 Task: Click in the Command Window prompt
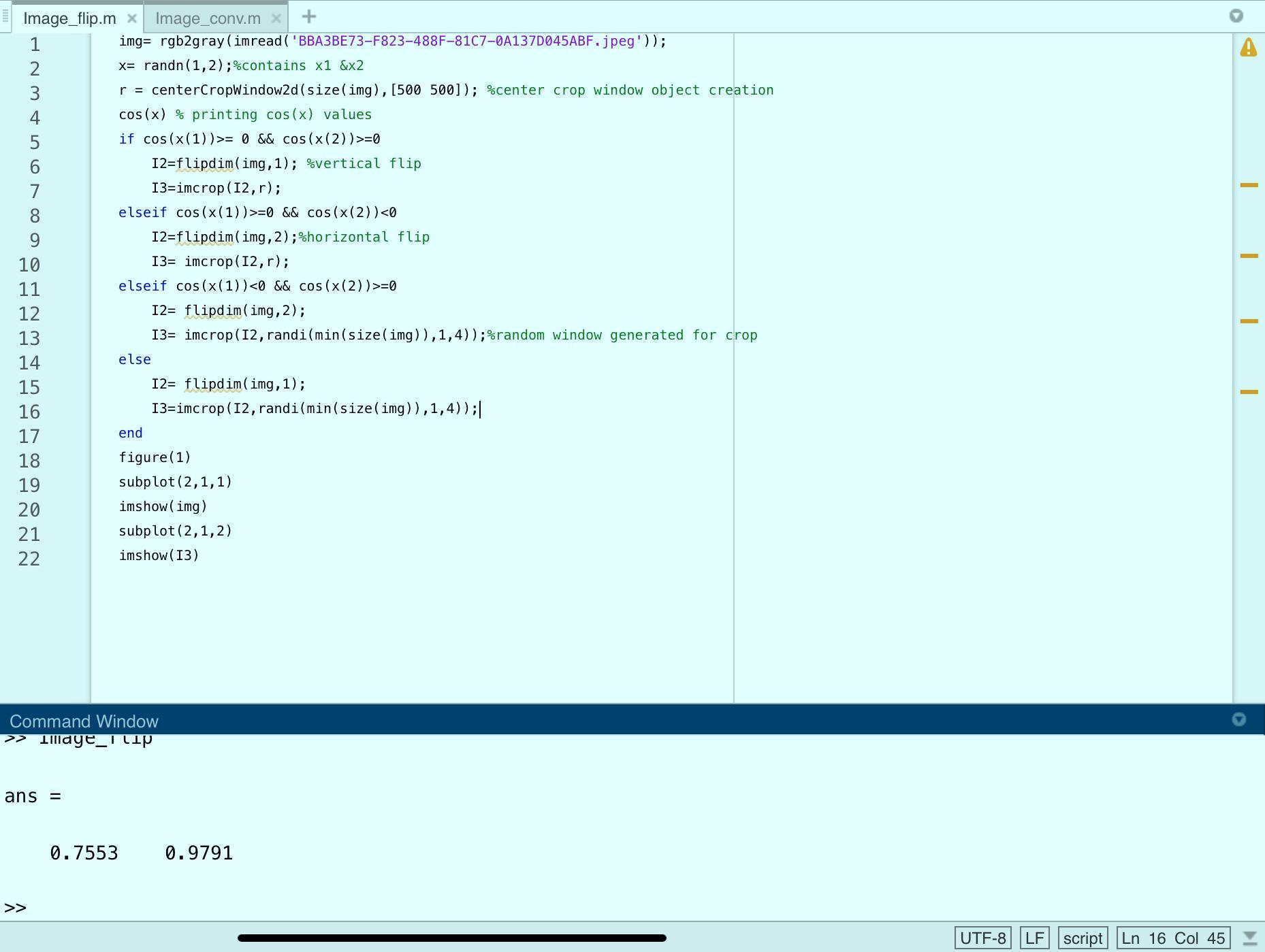point(272,908)
